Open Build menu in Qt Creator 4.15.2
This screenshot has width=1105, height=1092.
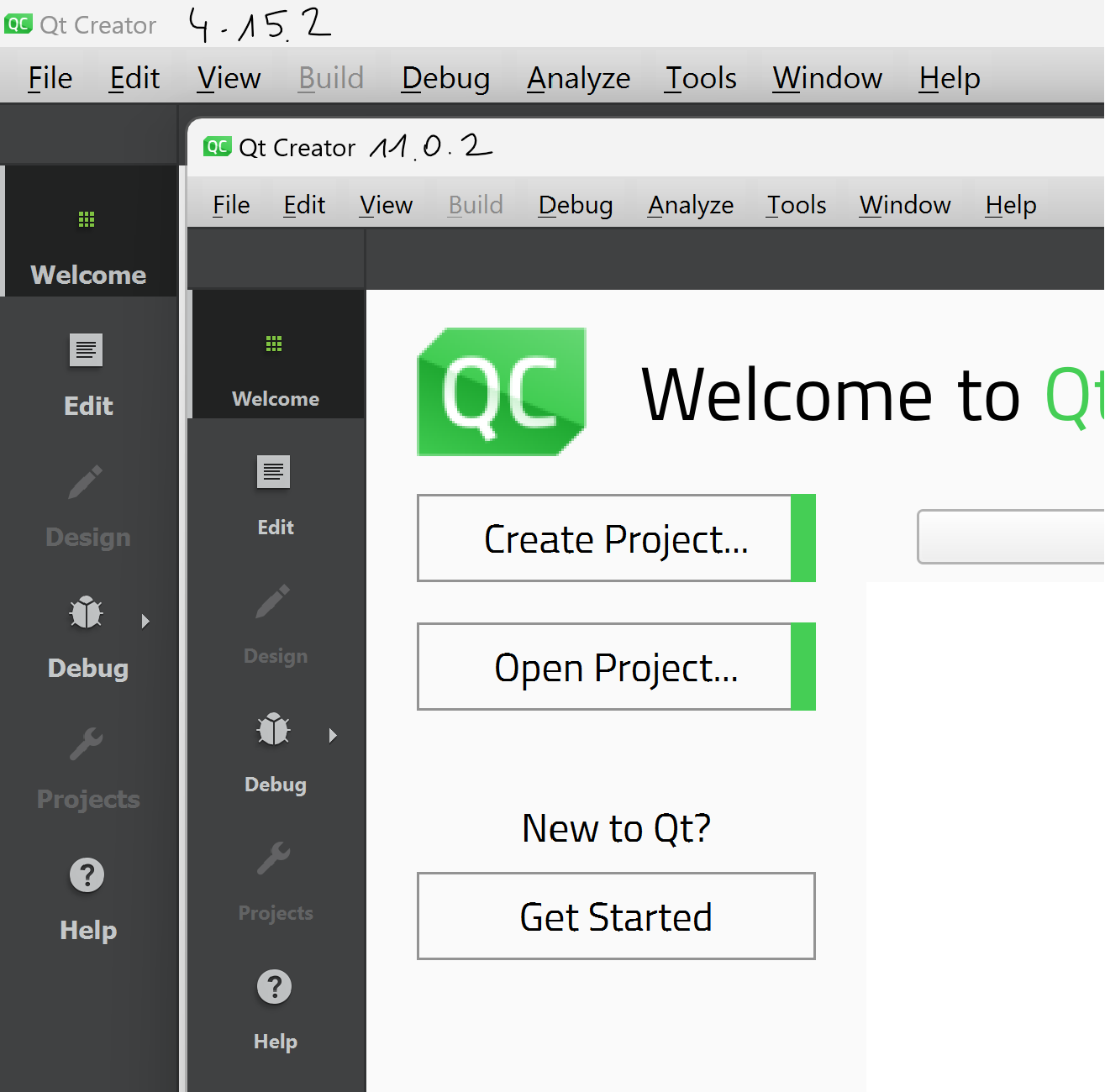pos(331,78)
